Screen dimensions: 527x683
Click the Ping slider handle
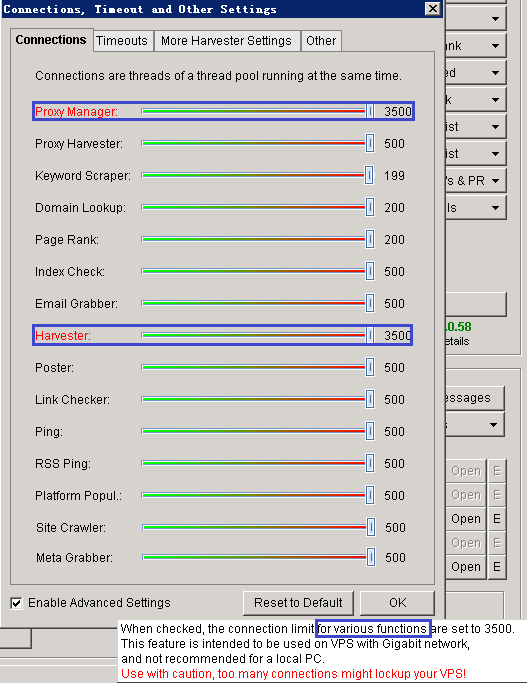point(370,432)
